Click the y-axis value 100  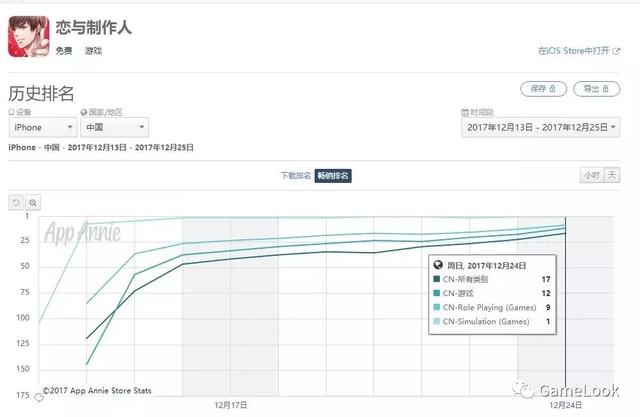(23, 317)
